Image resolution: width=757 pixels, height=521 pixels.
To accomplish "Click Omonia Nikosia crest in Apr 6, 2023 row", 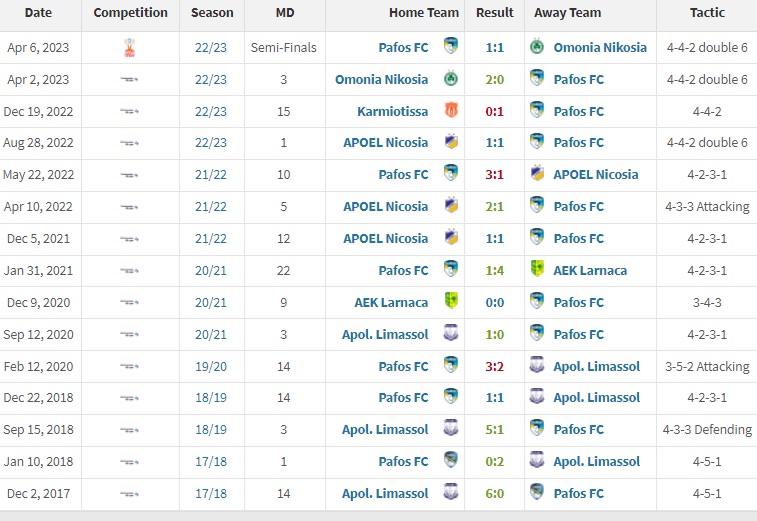I will 537,46.
